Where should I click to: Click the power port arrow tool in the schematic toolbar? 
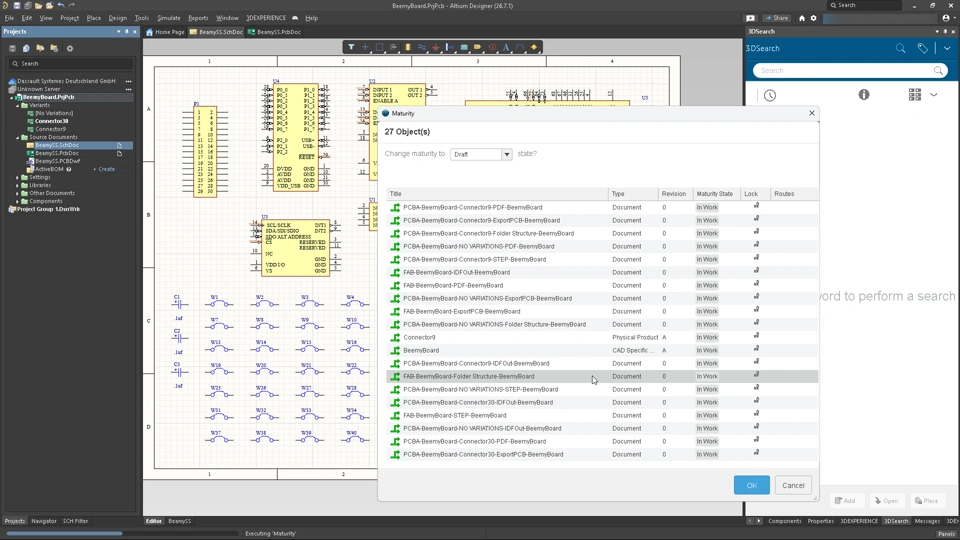pyautogui.click(x=435, y=47)
